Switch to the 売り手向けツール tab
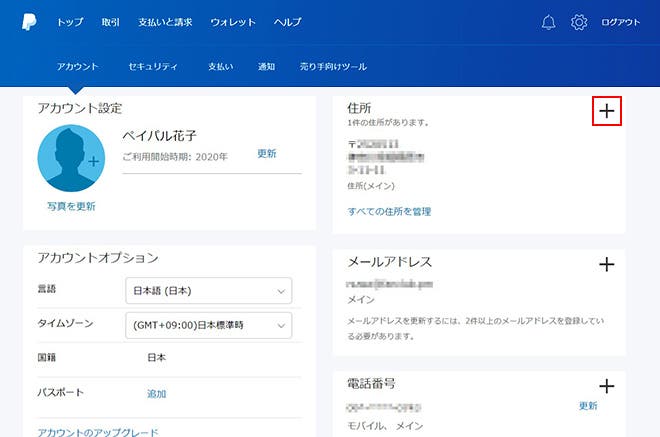Image resolution: width=660 pixels, height=437 pixels. [333, 67]
